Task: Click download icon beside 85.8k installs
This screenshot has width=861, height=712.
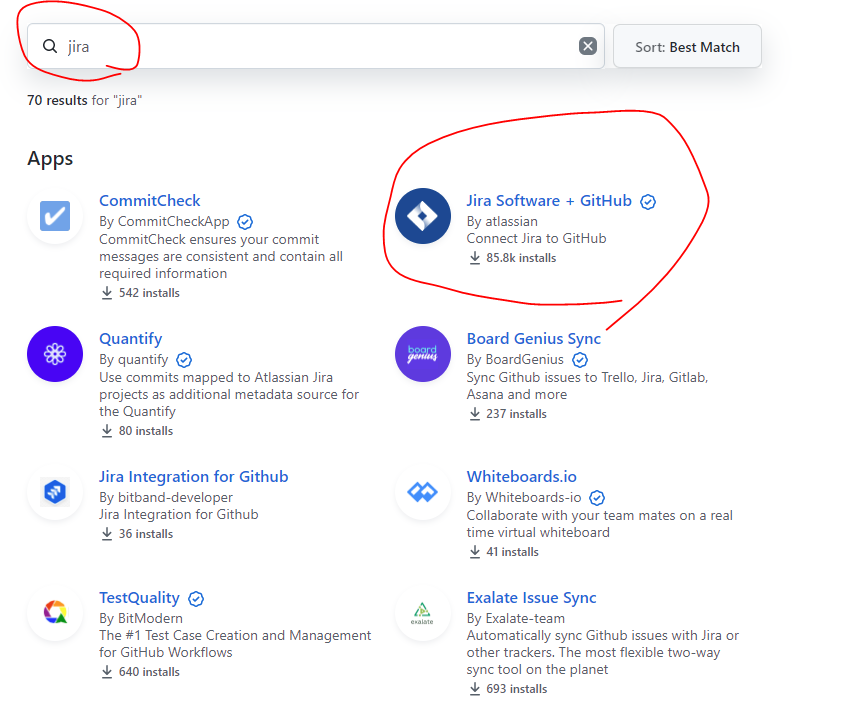Action: (x=475, y=257)
